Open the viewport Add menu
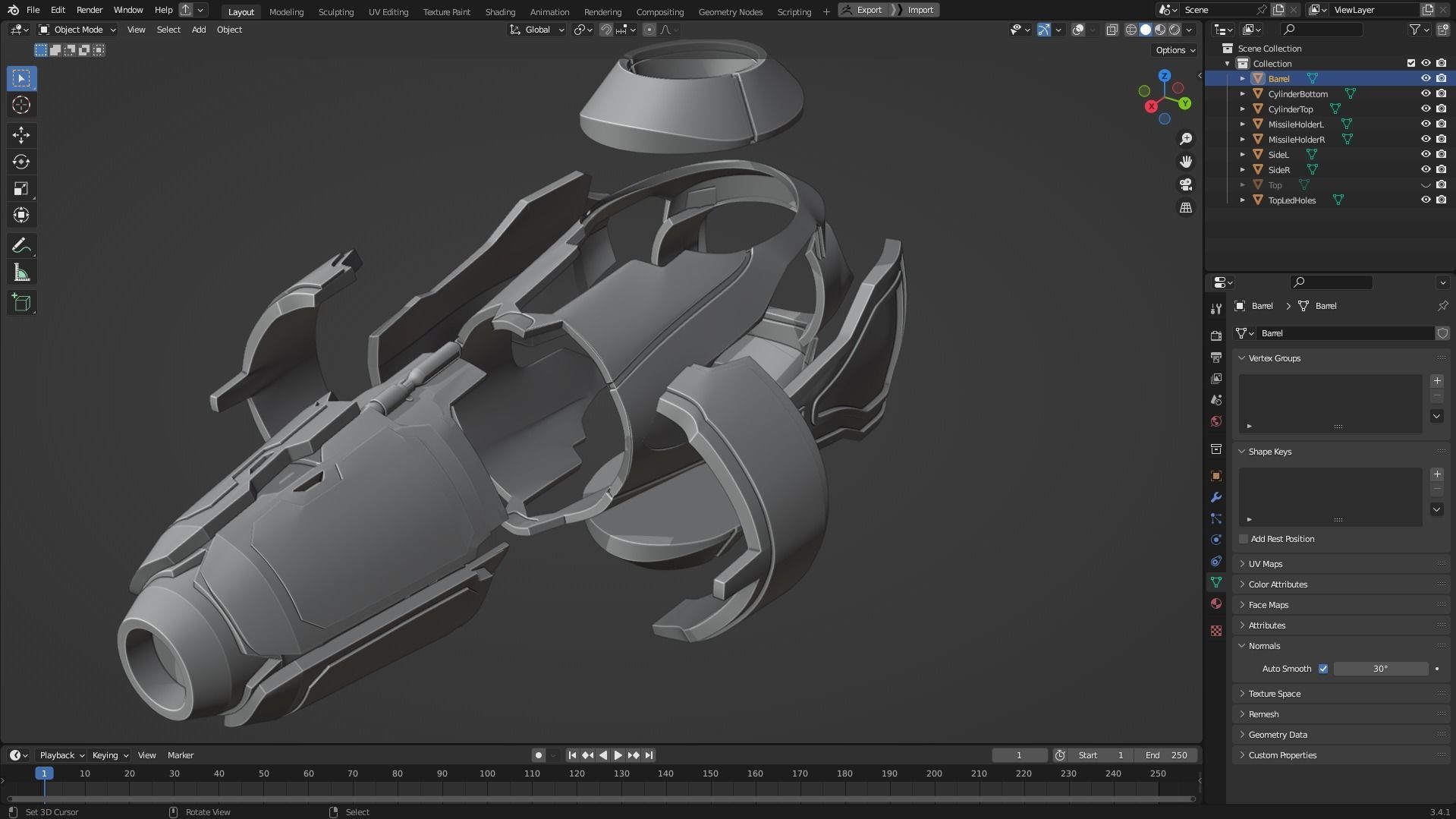The image size is (1456, 819). (x=198, y=30)
